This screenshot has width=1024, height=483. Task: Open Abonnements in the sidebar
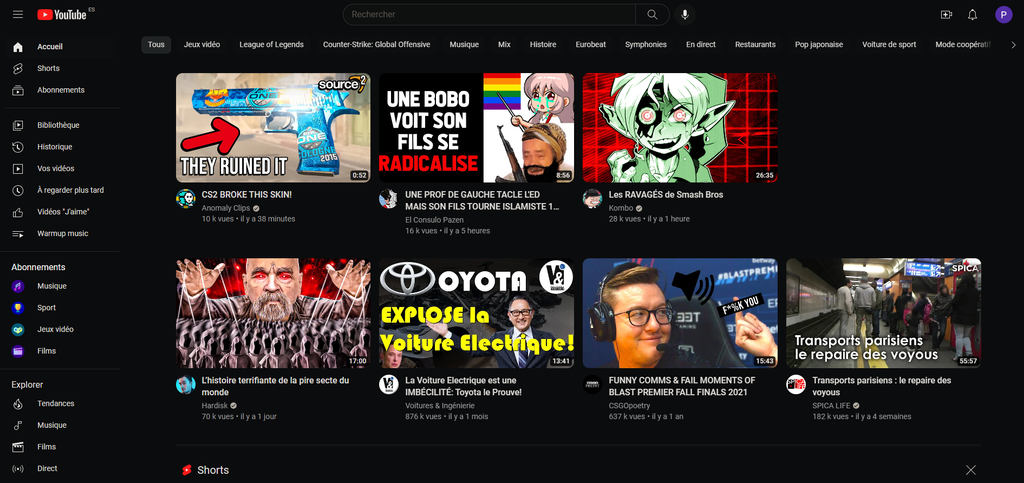(60, 90)
